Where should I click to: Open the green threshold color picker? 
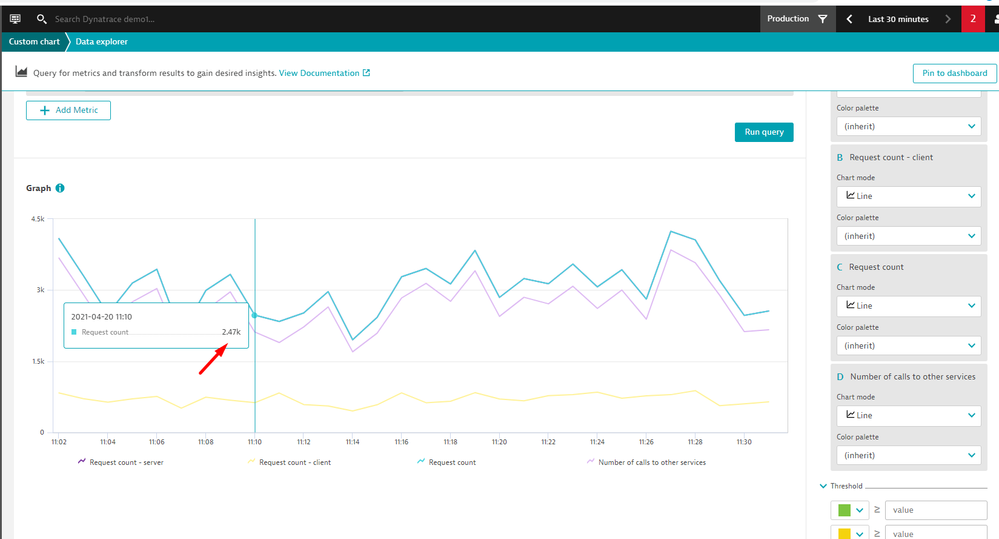(851, 510)
